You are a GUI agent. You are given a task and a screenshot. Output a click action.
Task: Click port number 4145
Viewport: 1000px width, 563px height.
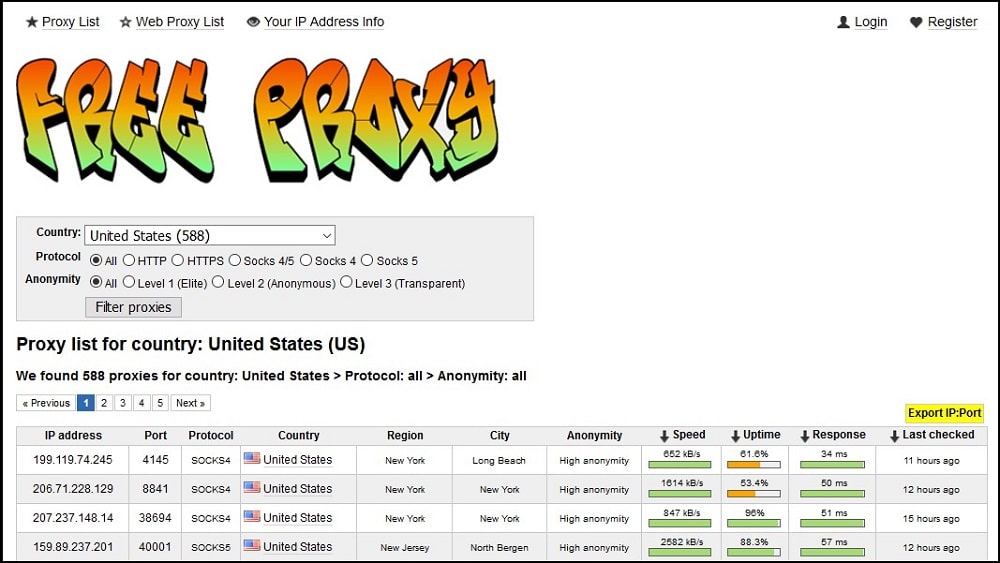(x=155, y=460)
